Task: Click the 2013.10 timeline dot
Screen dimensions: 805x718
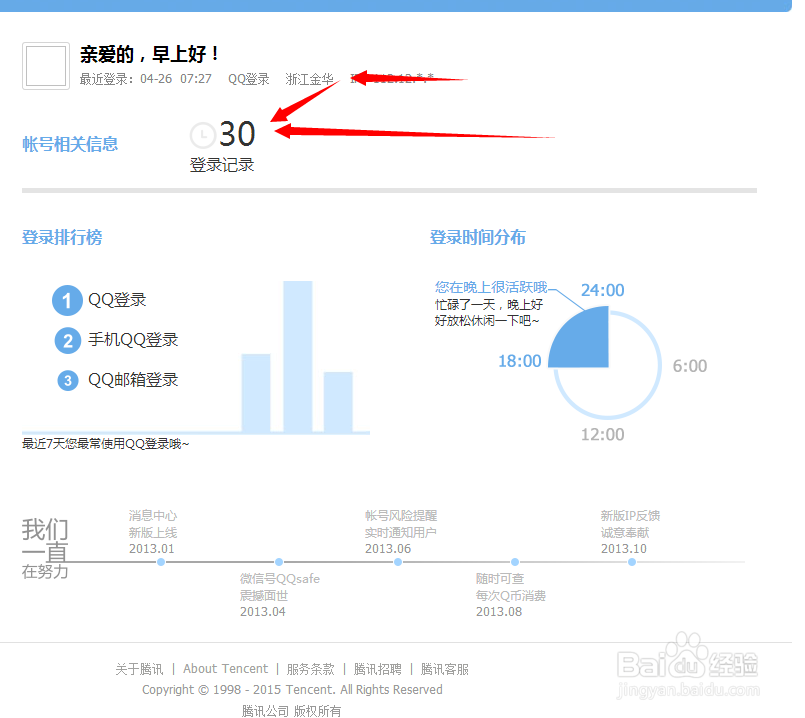Action: 632,562
